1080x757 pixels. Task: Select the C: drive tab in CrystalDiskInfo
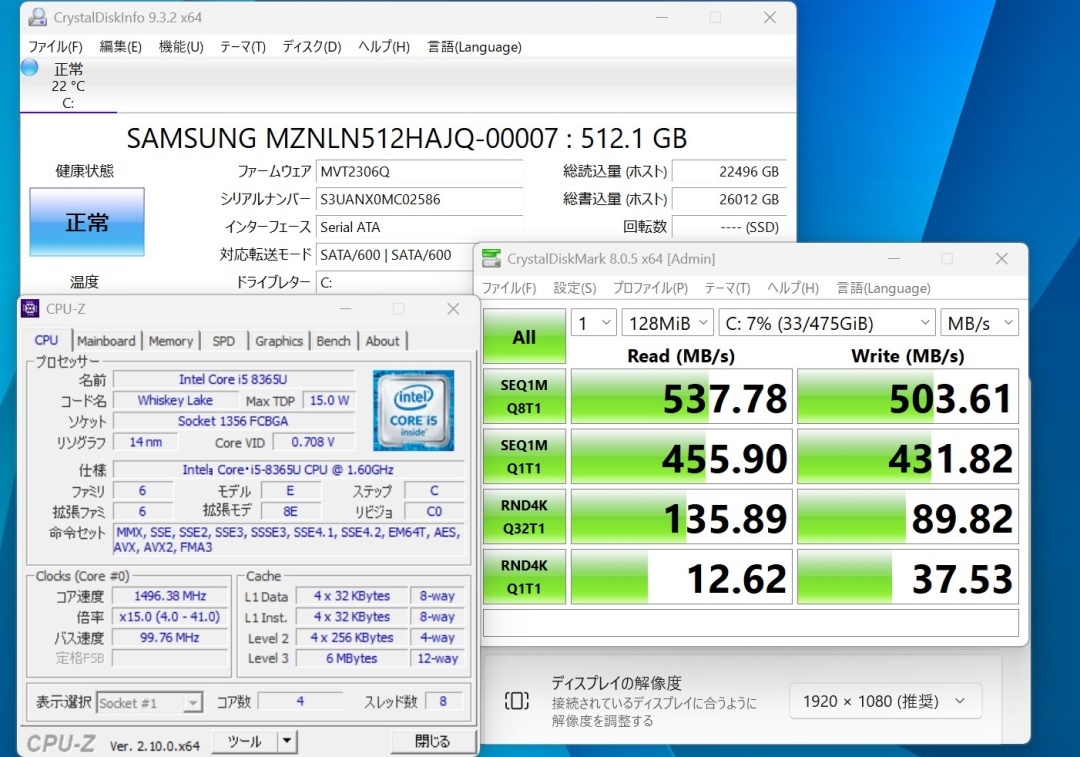tap(68, 86)
